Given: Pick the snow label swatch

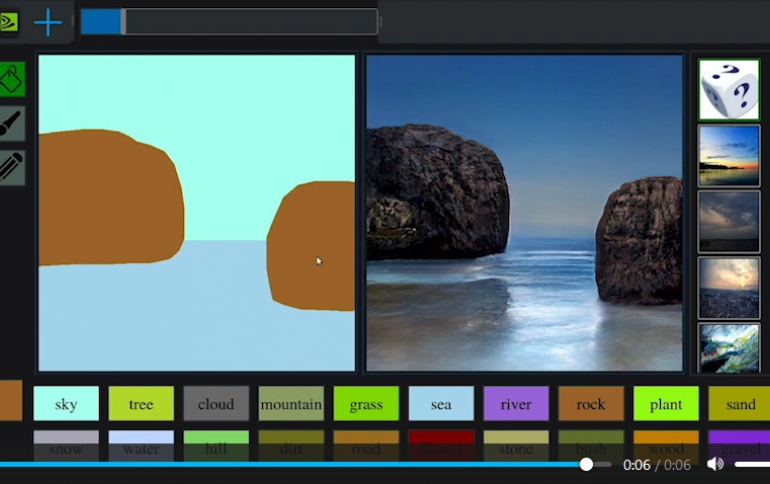Looking at the screenshot, I should pos(66,445).
